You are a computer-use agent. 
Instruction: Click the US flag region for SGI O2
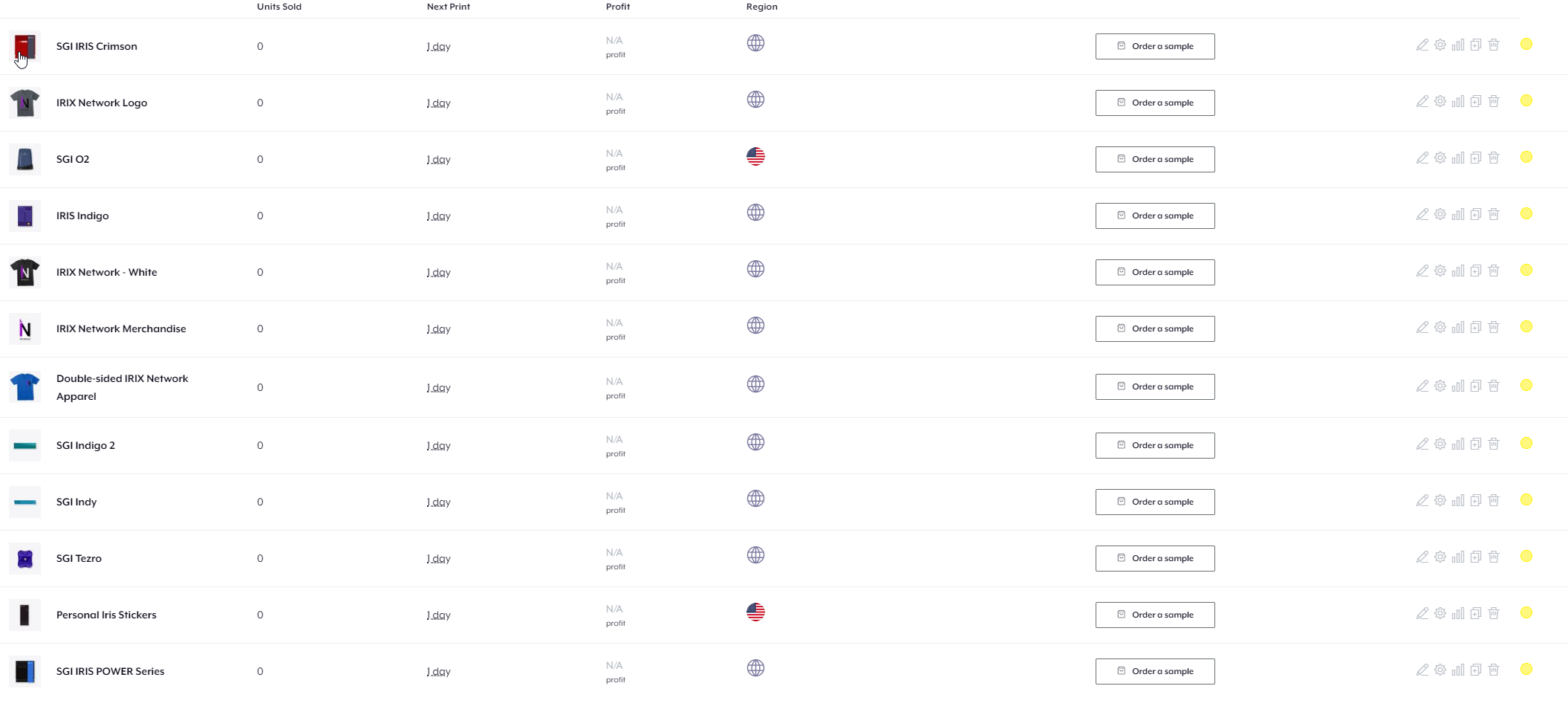click(755, 156)
